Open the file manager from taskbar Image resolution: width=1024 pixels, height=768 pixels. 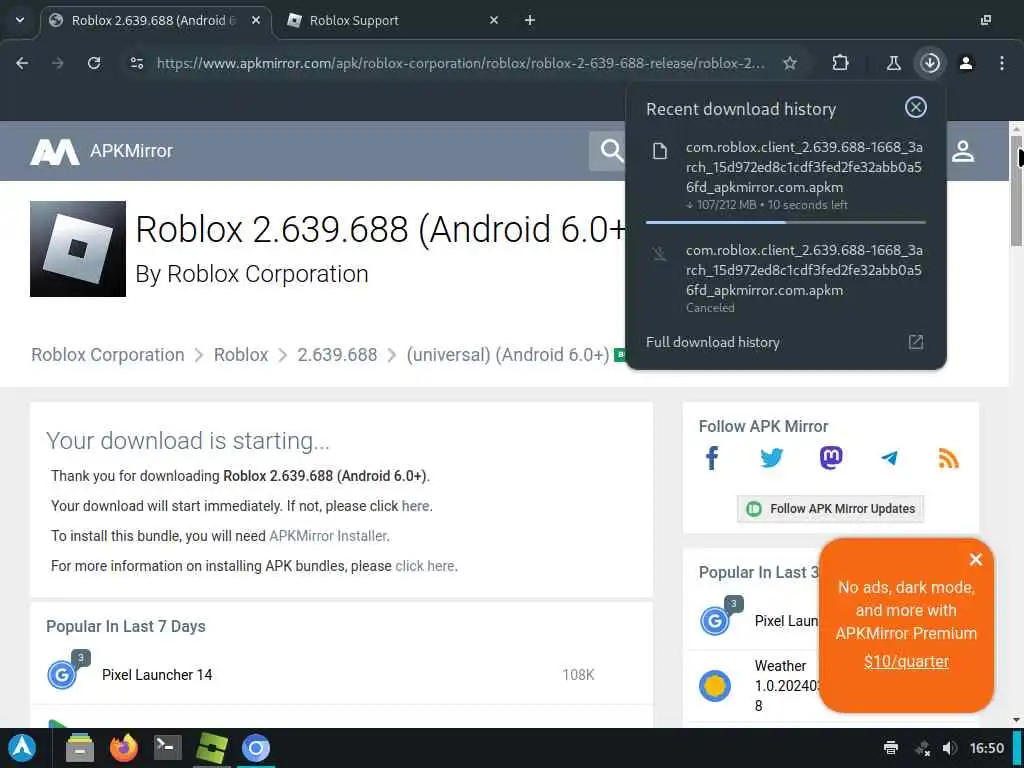tap(80, 748)
